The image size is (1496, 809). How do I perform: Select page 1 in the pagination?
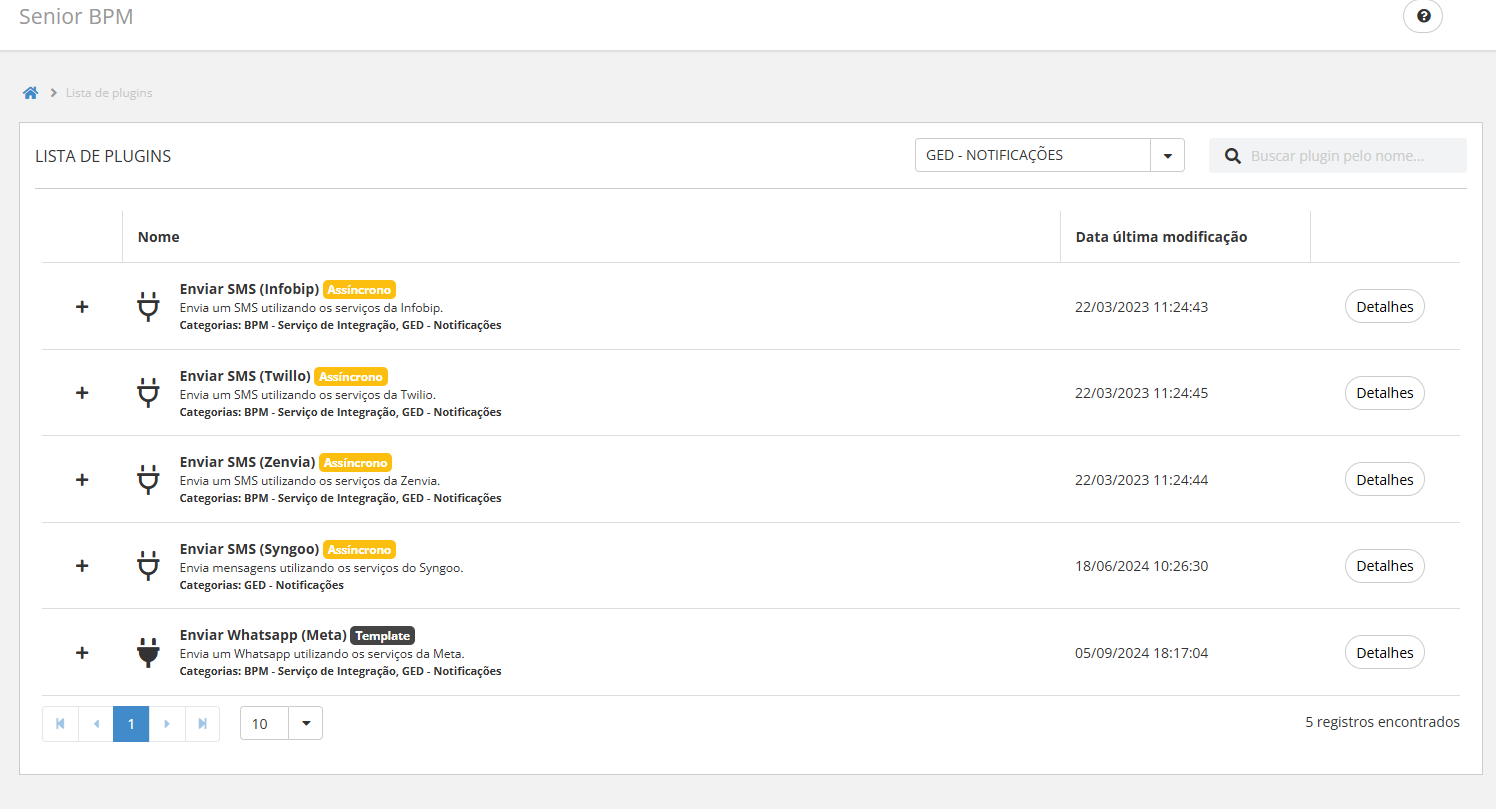point(131,723)
